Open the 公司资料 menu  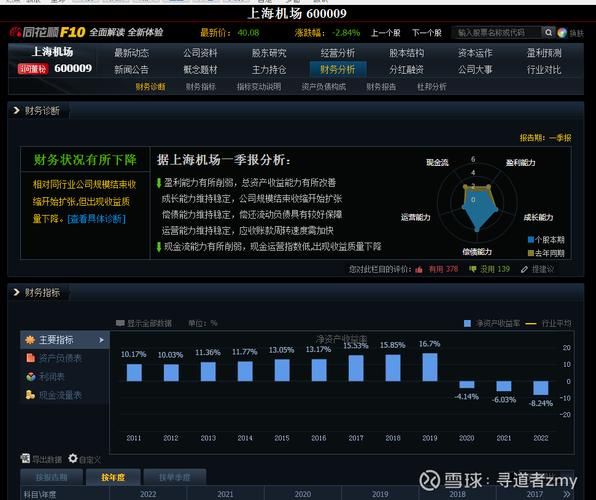(200, 53)
